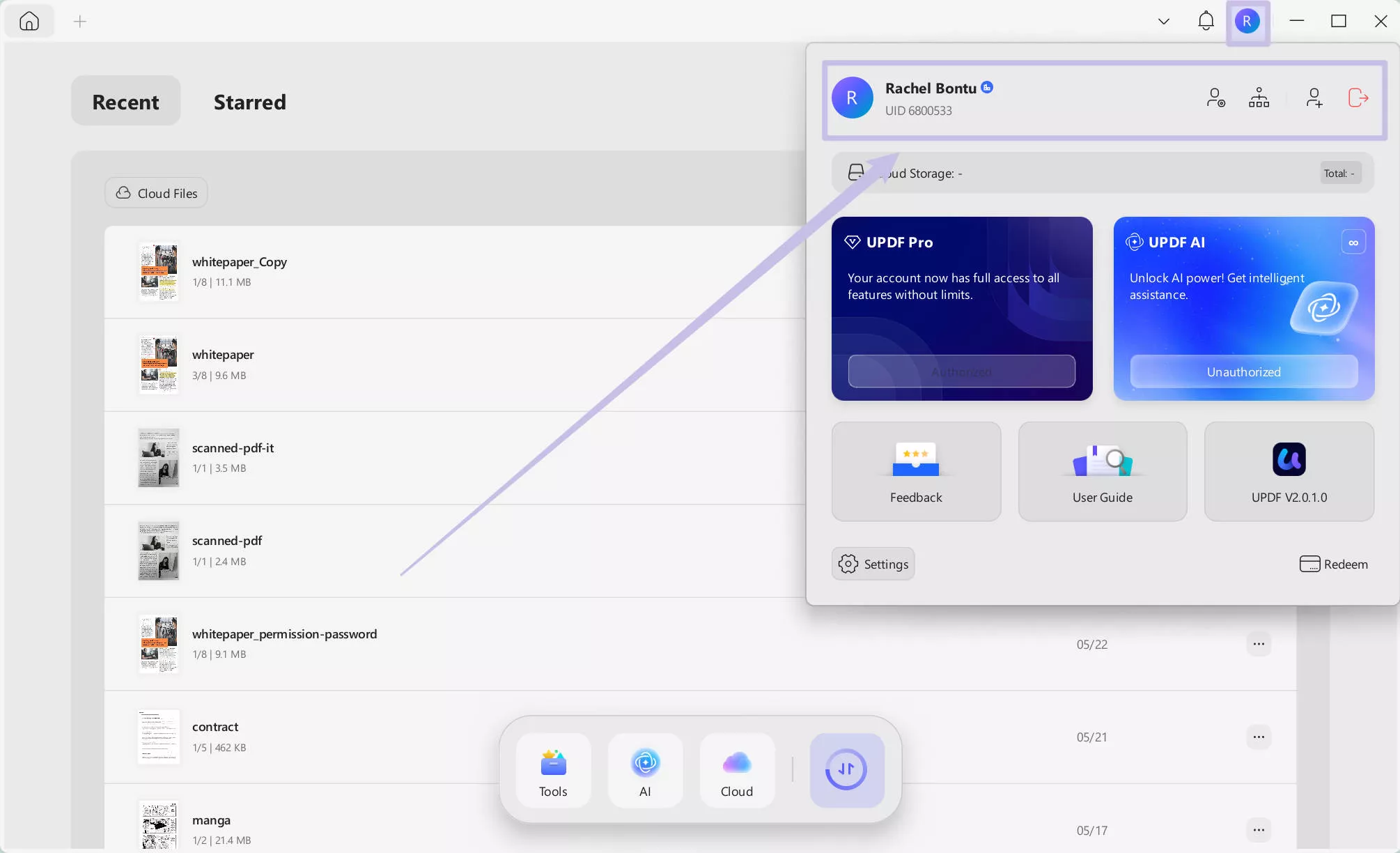Click the Total storage label
Image resolution: width=1400 pixels, height=853 pixels.
point(1339,174)
